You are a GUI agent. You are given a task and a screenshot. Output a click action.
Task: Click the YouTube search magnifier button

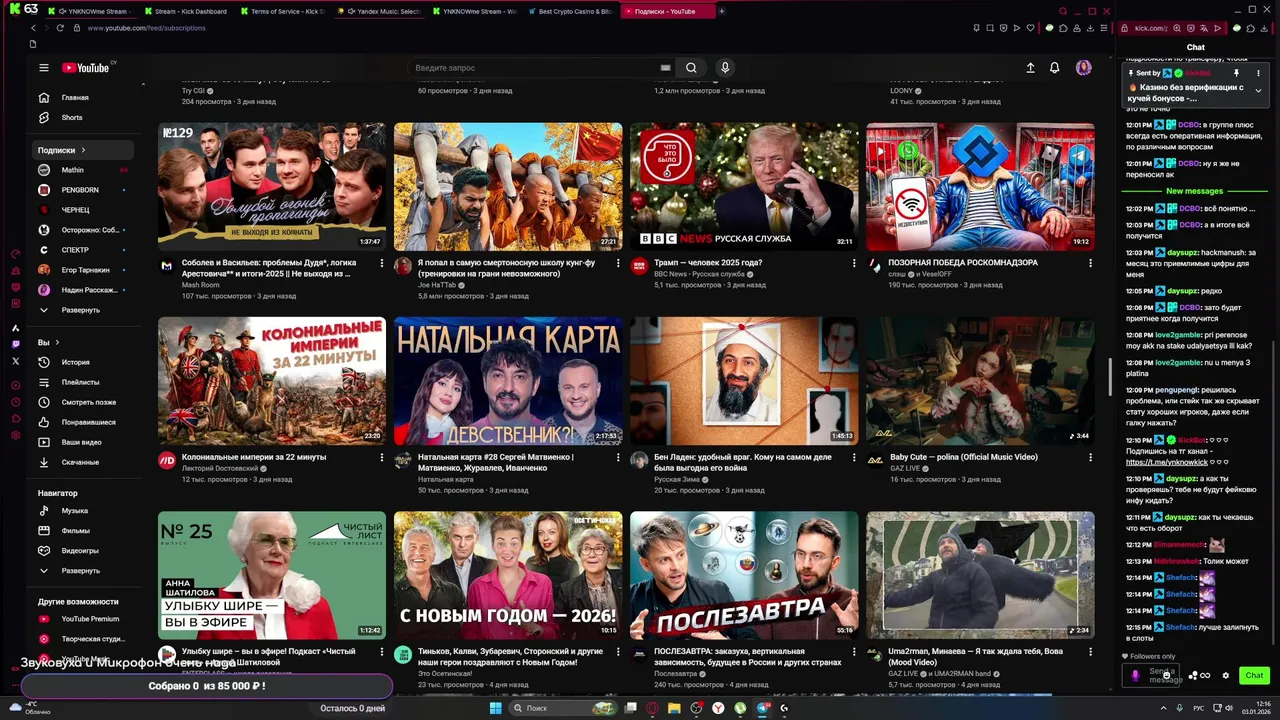pos(691,68)
